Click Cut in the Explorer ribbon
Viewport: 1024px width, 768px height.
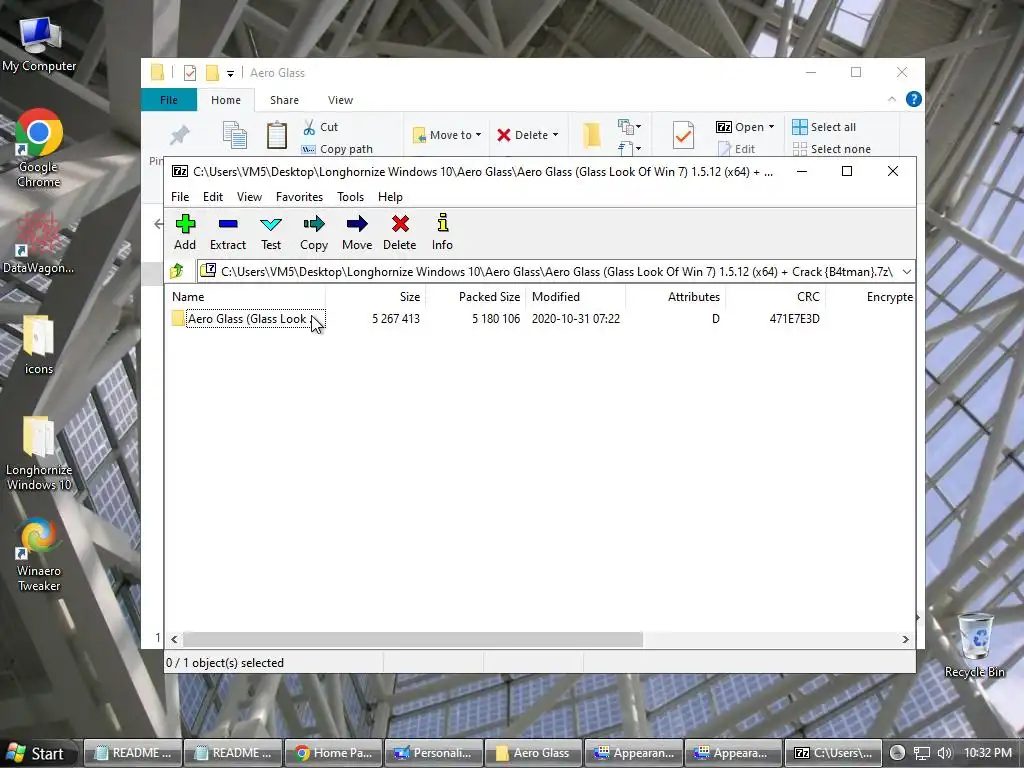[x=321, y=127]
